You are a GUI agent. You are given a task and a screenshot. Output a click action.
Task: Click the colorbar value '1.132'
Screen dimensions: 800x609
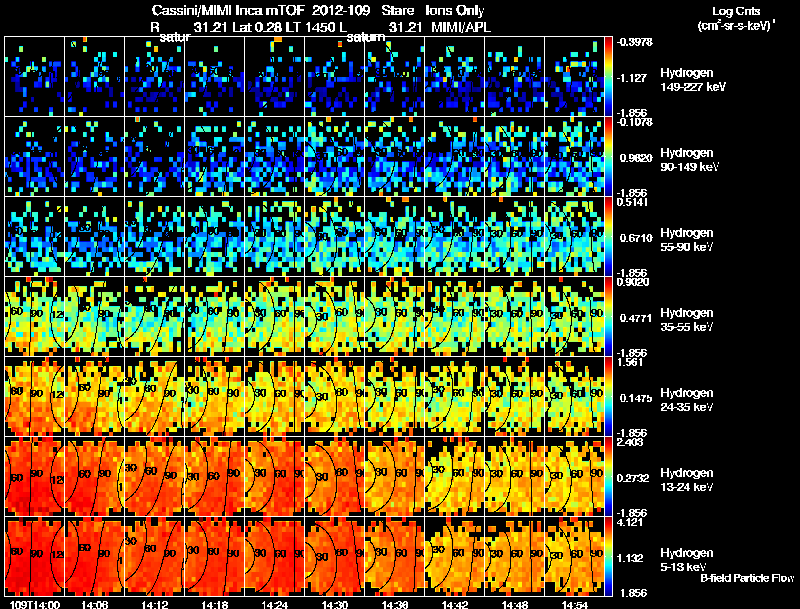(x=630, y=558)
